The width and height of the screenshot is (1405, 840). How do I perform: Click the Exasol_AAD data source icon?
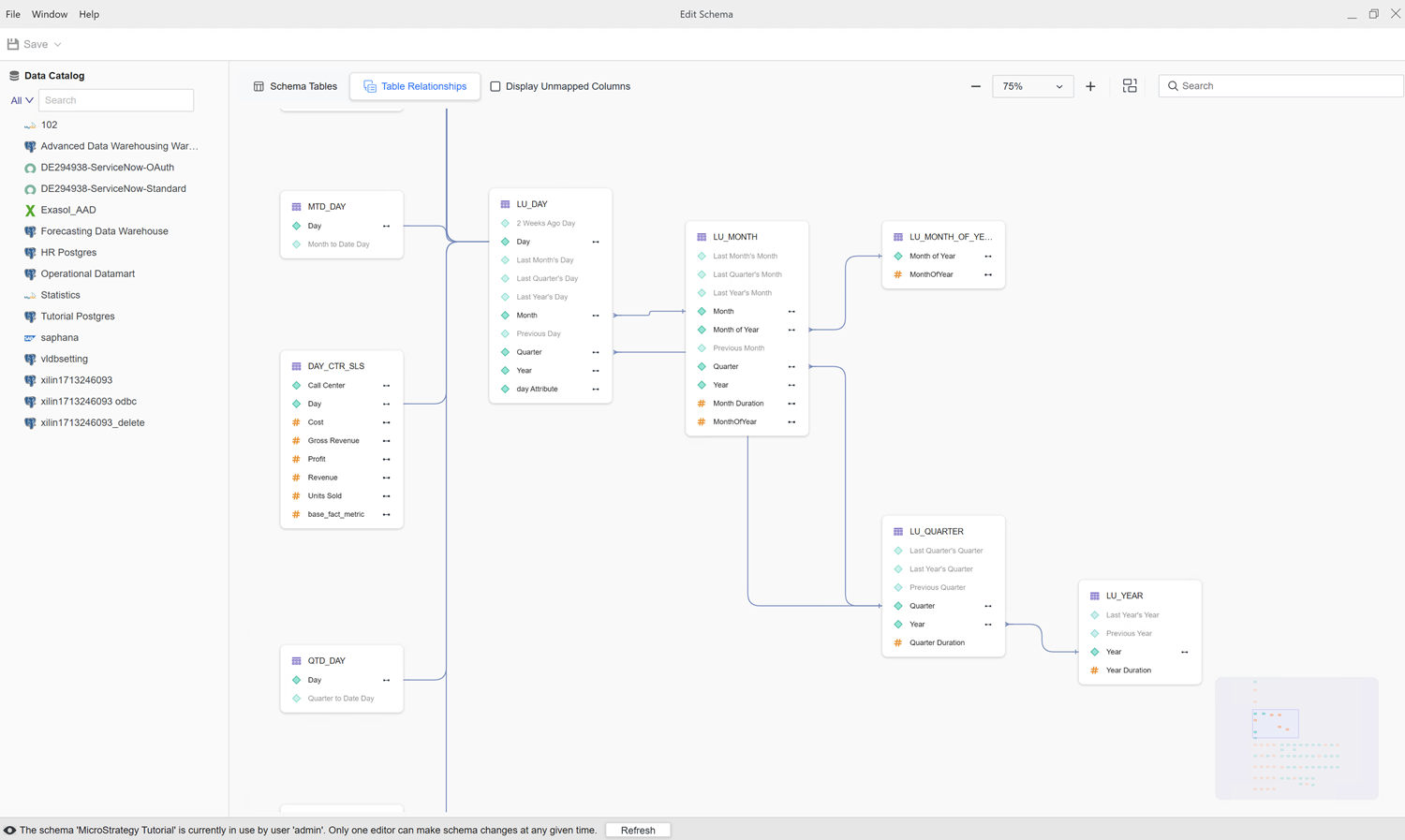point(30,211)
